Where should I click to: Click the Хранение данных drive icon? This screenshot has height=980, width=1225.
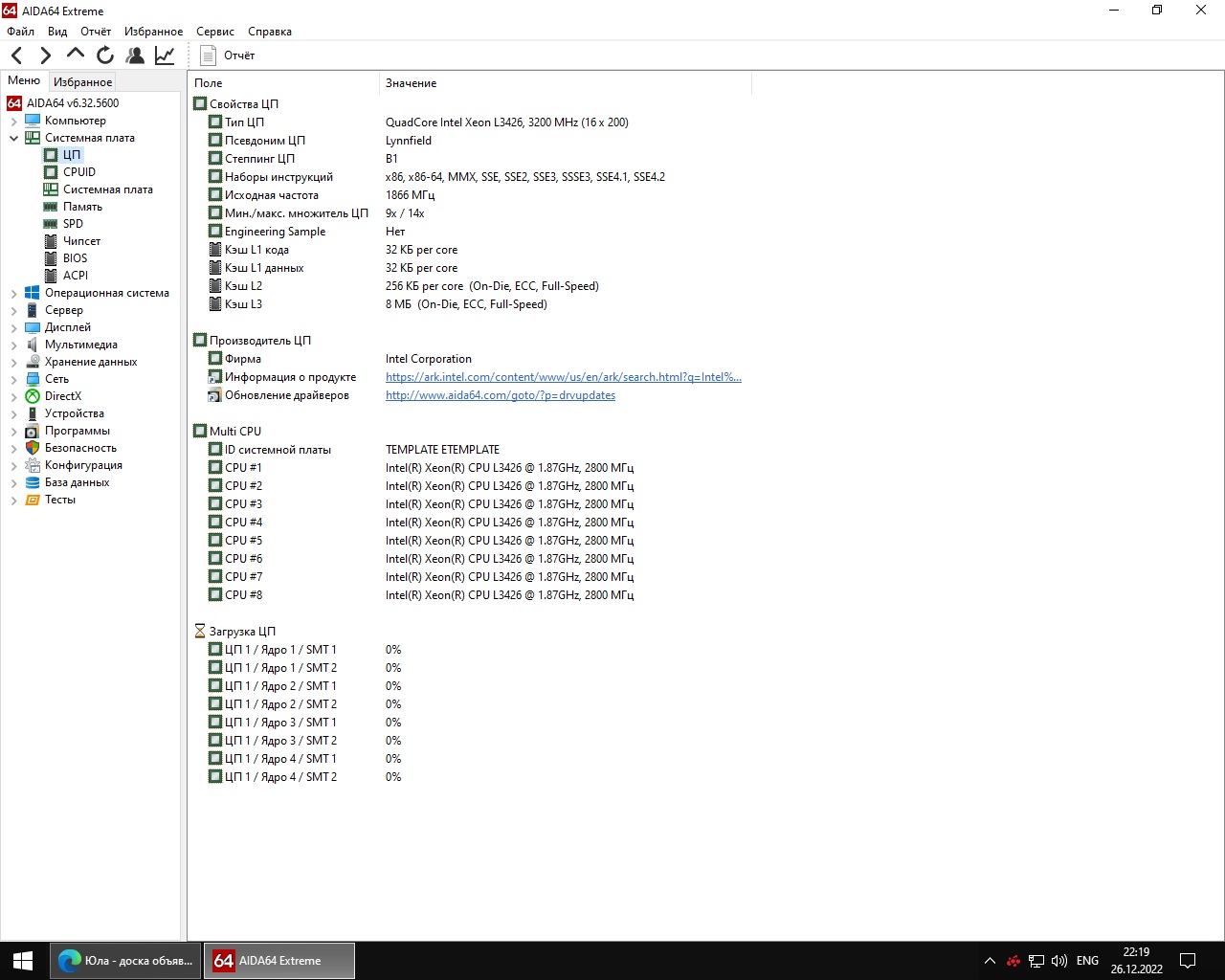[33, 362]
